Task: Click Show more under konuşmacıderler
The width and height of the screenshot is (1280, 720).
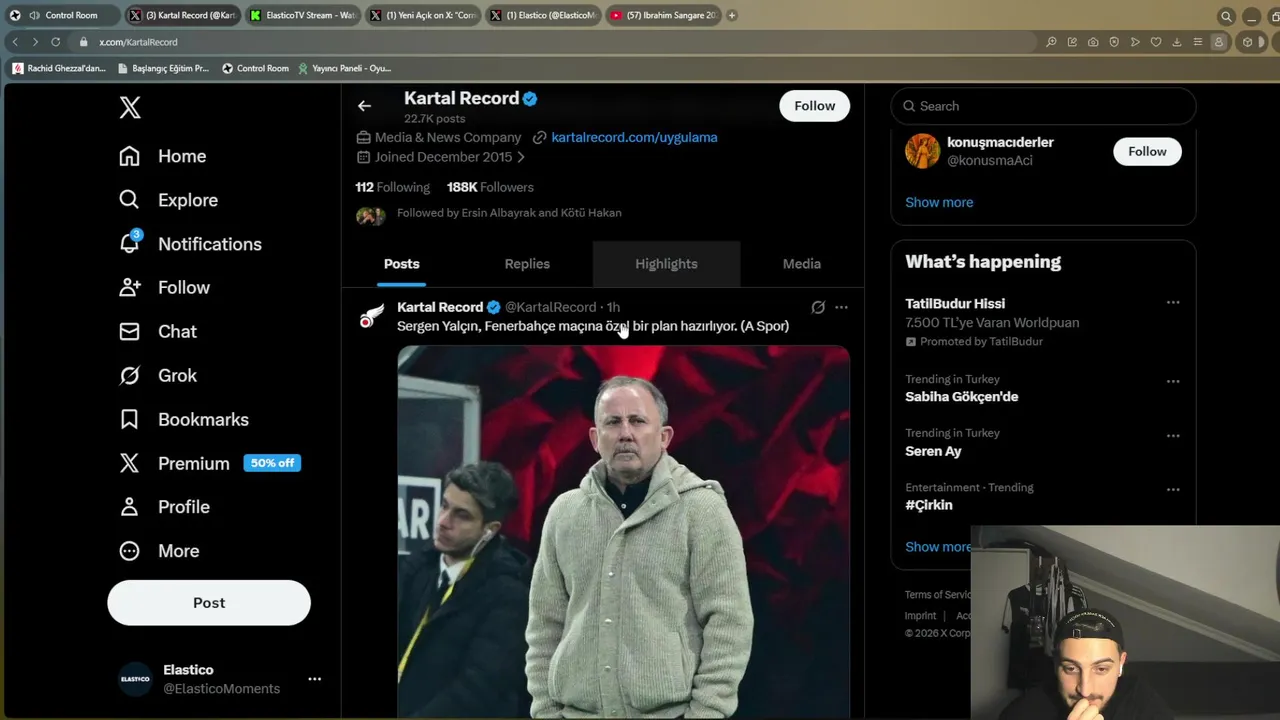Action: click(x=939, y=202)
